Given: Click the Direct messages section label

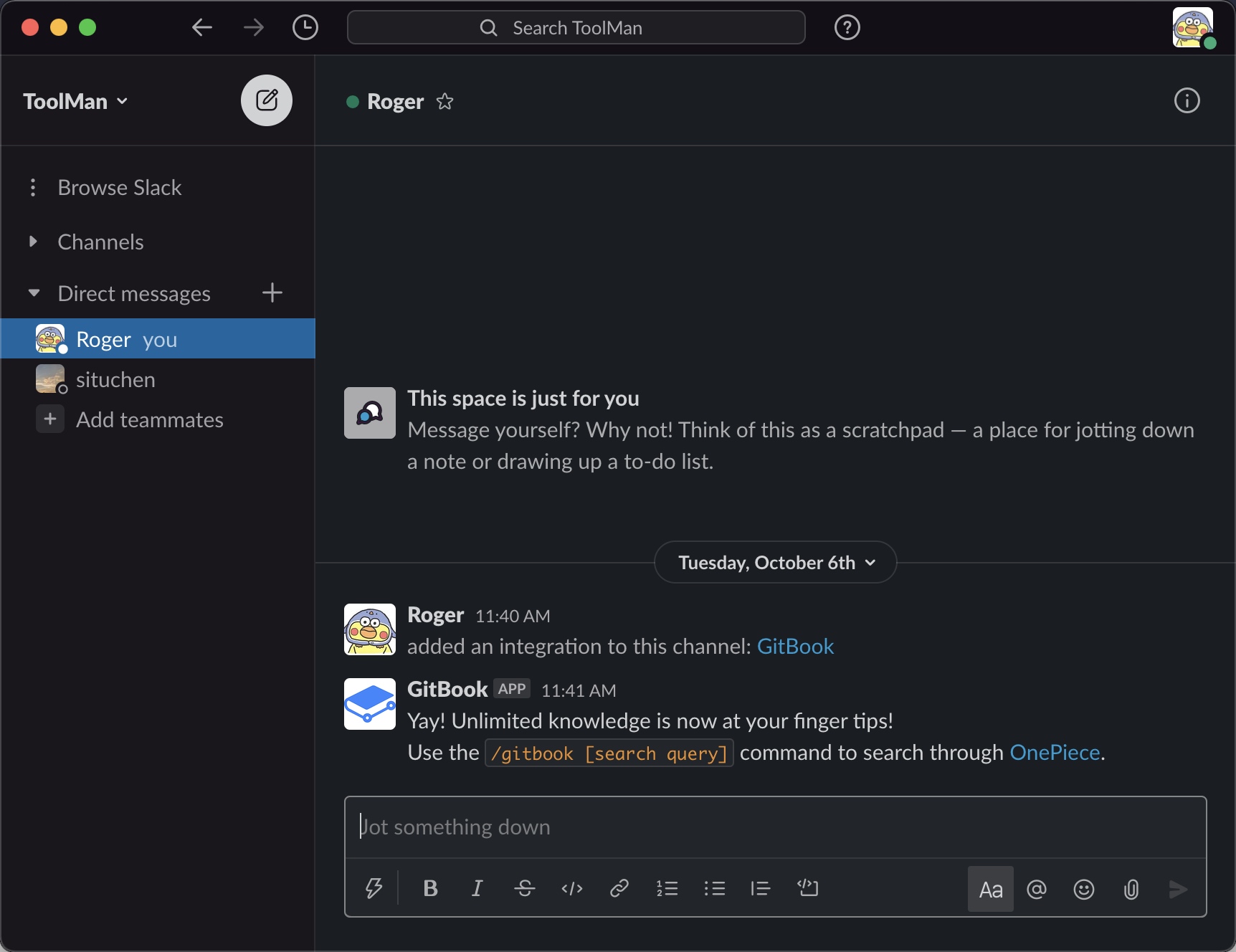Looking at the screenshot, I should coord(134,293).
